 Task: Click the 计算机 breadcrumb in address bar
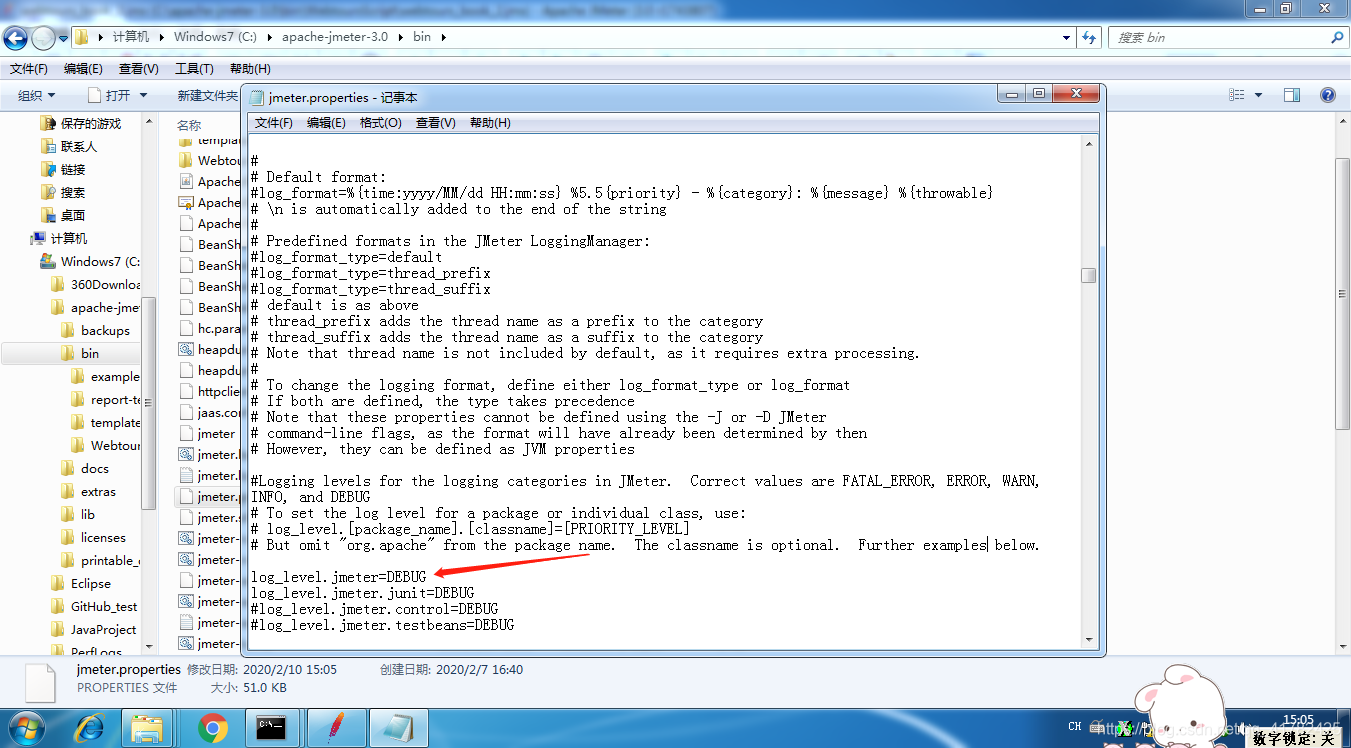[x=131, y=37]
